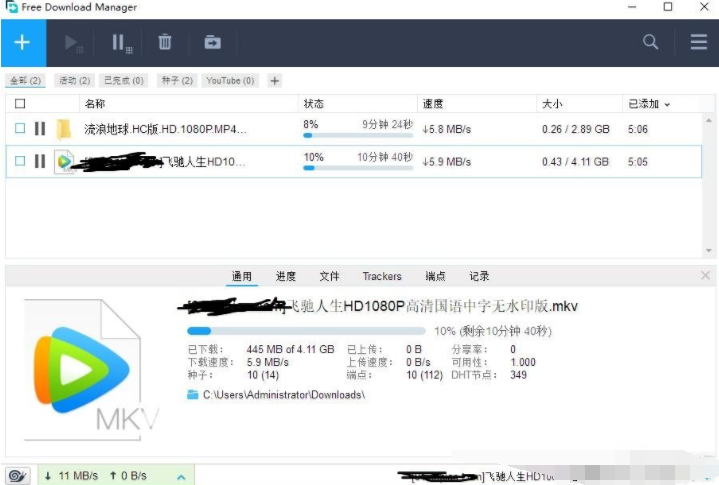Check the 流浪地球 row checkbox
The width and height of the screenshot is (719, 485).
[x=20, y=128]
